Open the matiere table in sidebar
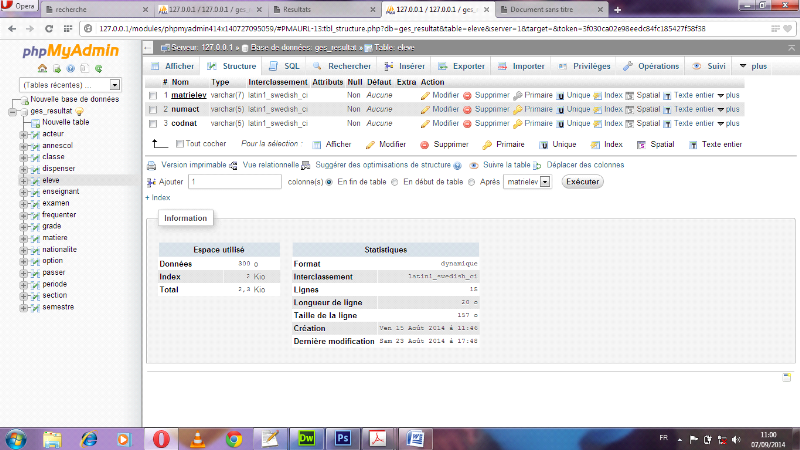The image size is (800, 450). pyautogui.click(x=55, y=238)
